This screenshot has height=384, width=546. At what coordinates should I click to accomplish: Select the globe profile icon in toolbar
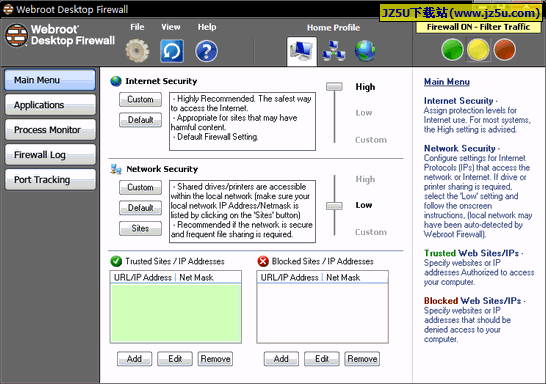365,51
